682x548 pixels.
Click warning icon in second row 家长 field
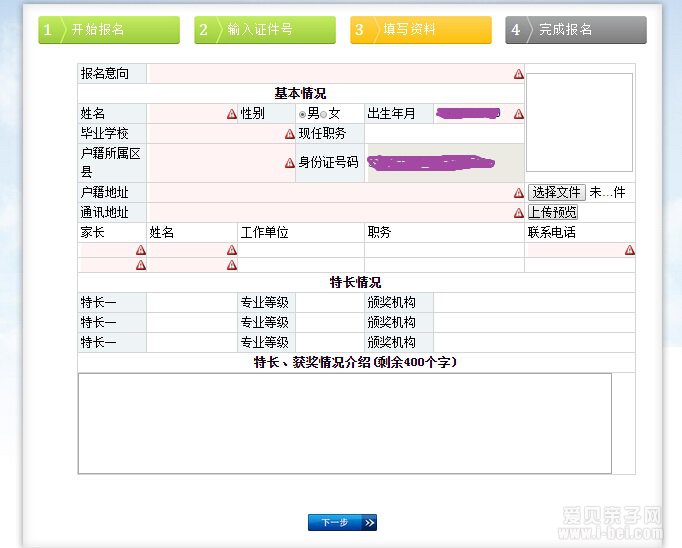tap(140, 265)
